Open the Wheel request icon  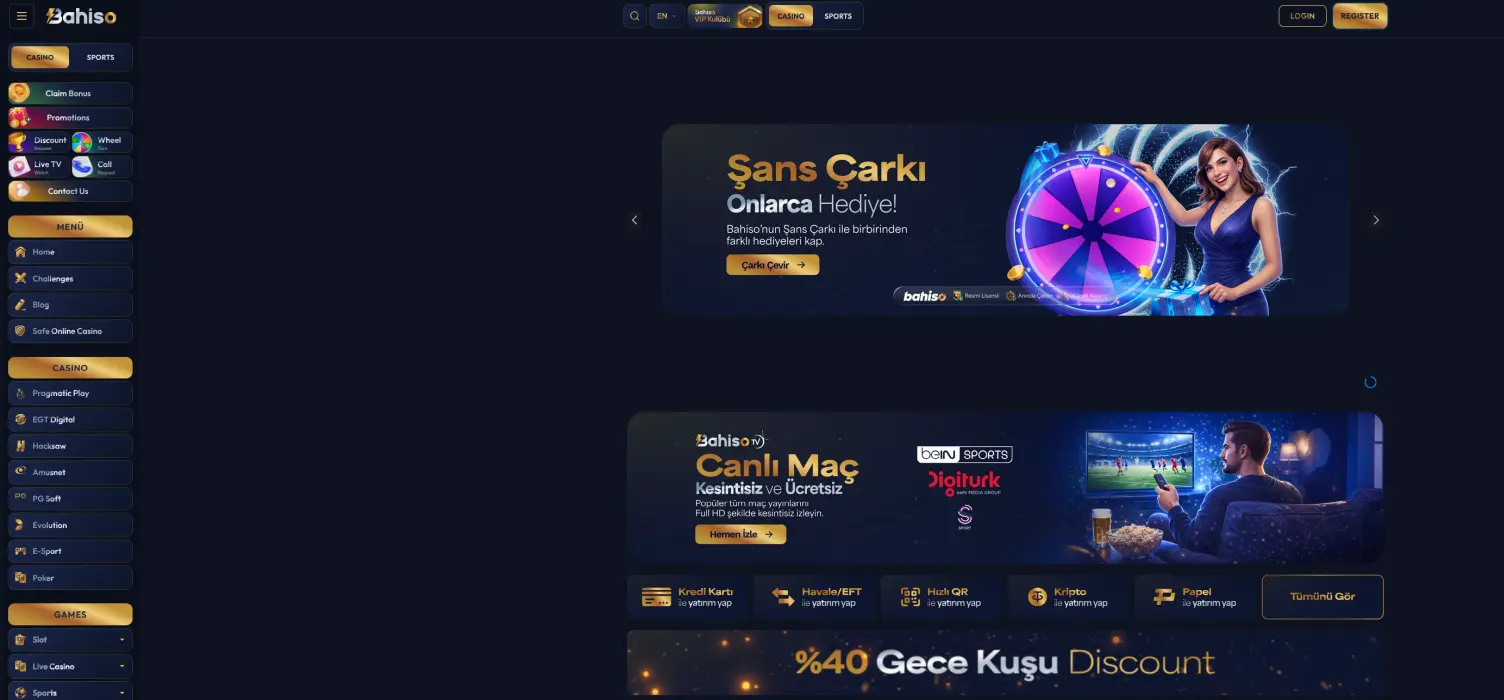[102, 143]
